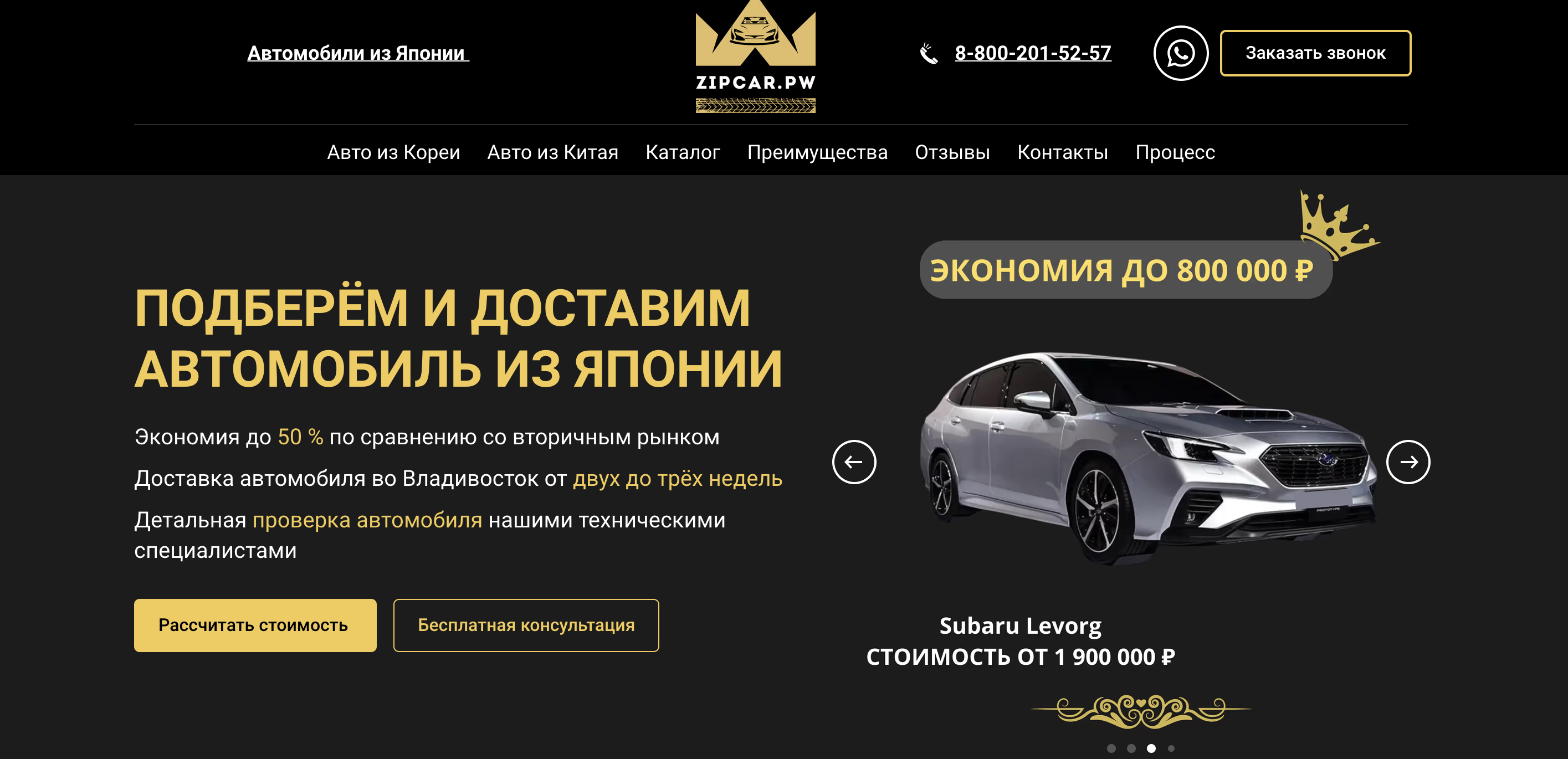The height and width of the screenshot is (759, 1568).
Task: Show next car with right arrow
Action: [1408, 462]
